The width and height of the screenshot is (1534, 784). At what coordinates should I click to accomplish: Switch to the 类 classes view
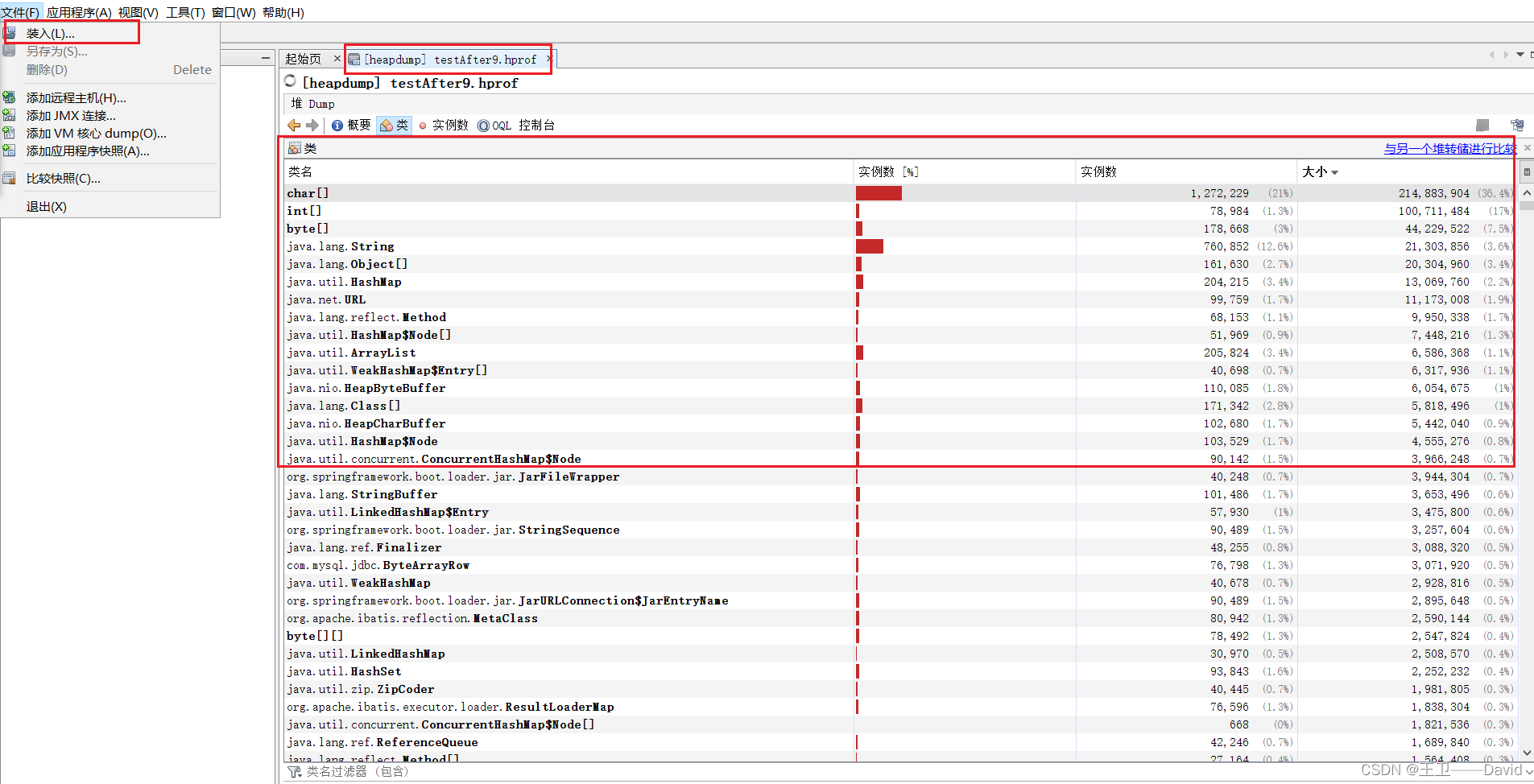pos(395,126)
